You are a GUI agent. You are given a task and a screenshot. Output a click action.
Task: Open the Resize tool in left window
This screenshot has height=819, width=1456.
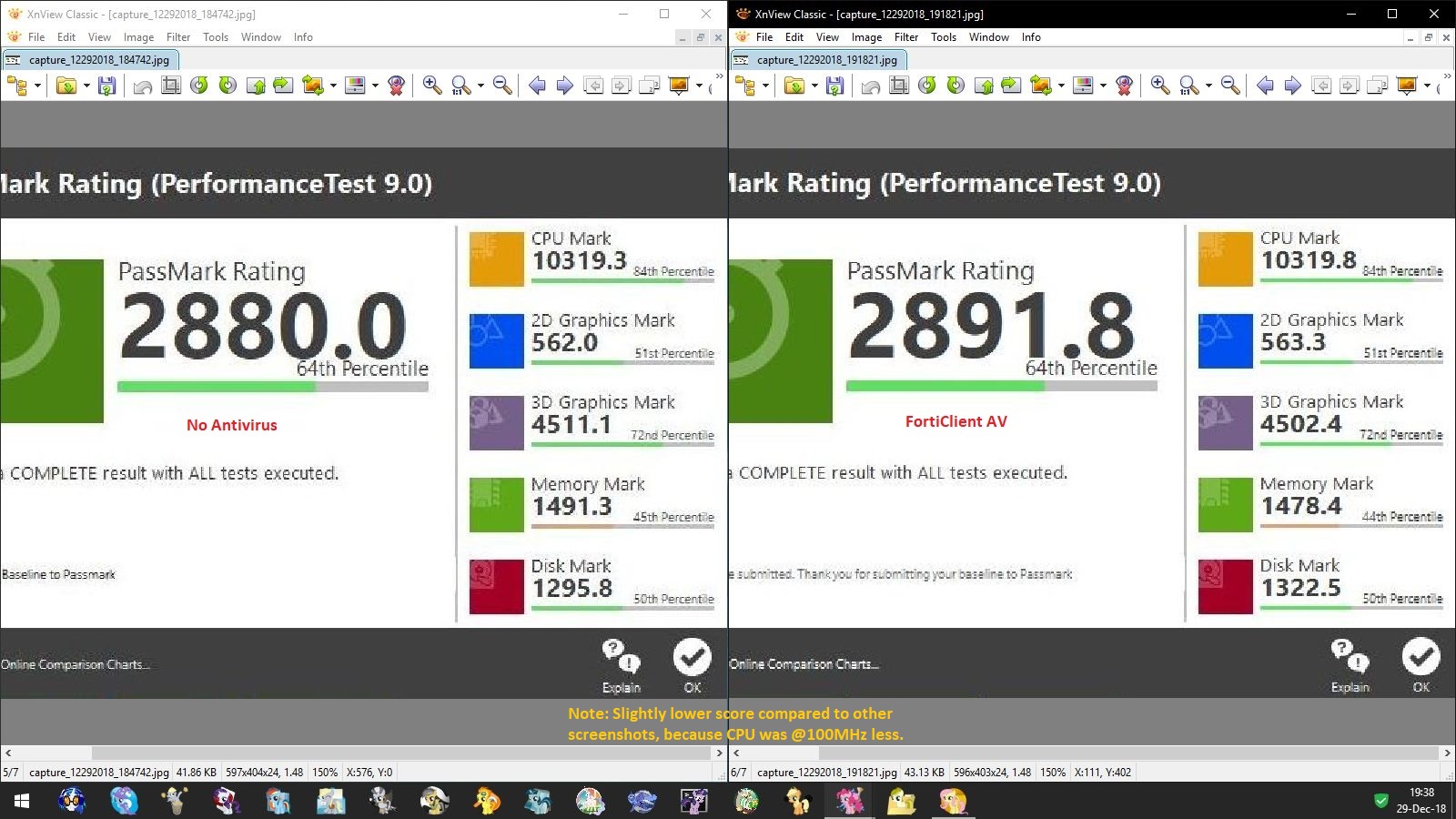[x=312, y=86]
